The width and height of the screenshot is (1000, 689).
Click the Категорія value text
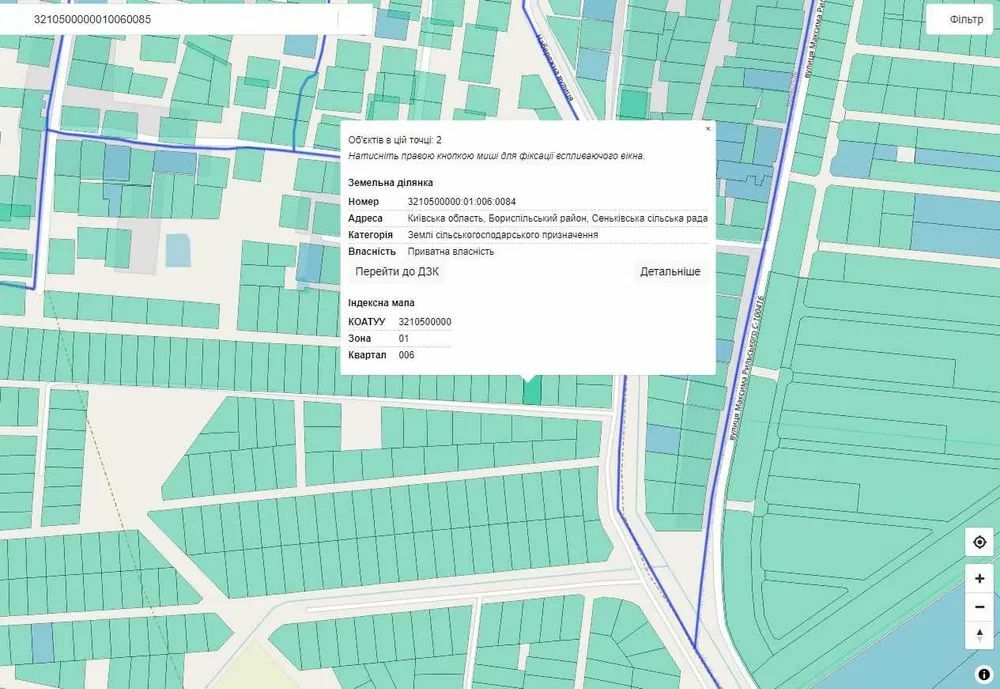(503, 235)
